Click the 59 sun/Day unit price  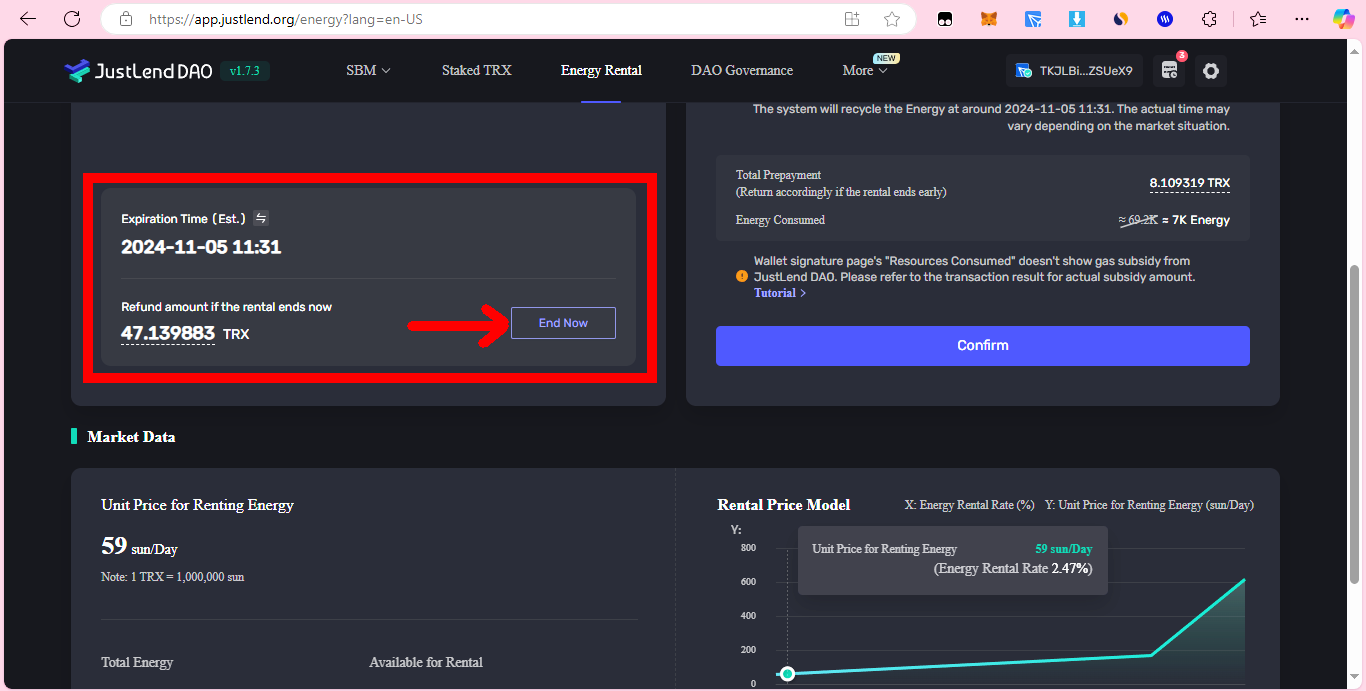(140, 546)
